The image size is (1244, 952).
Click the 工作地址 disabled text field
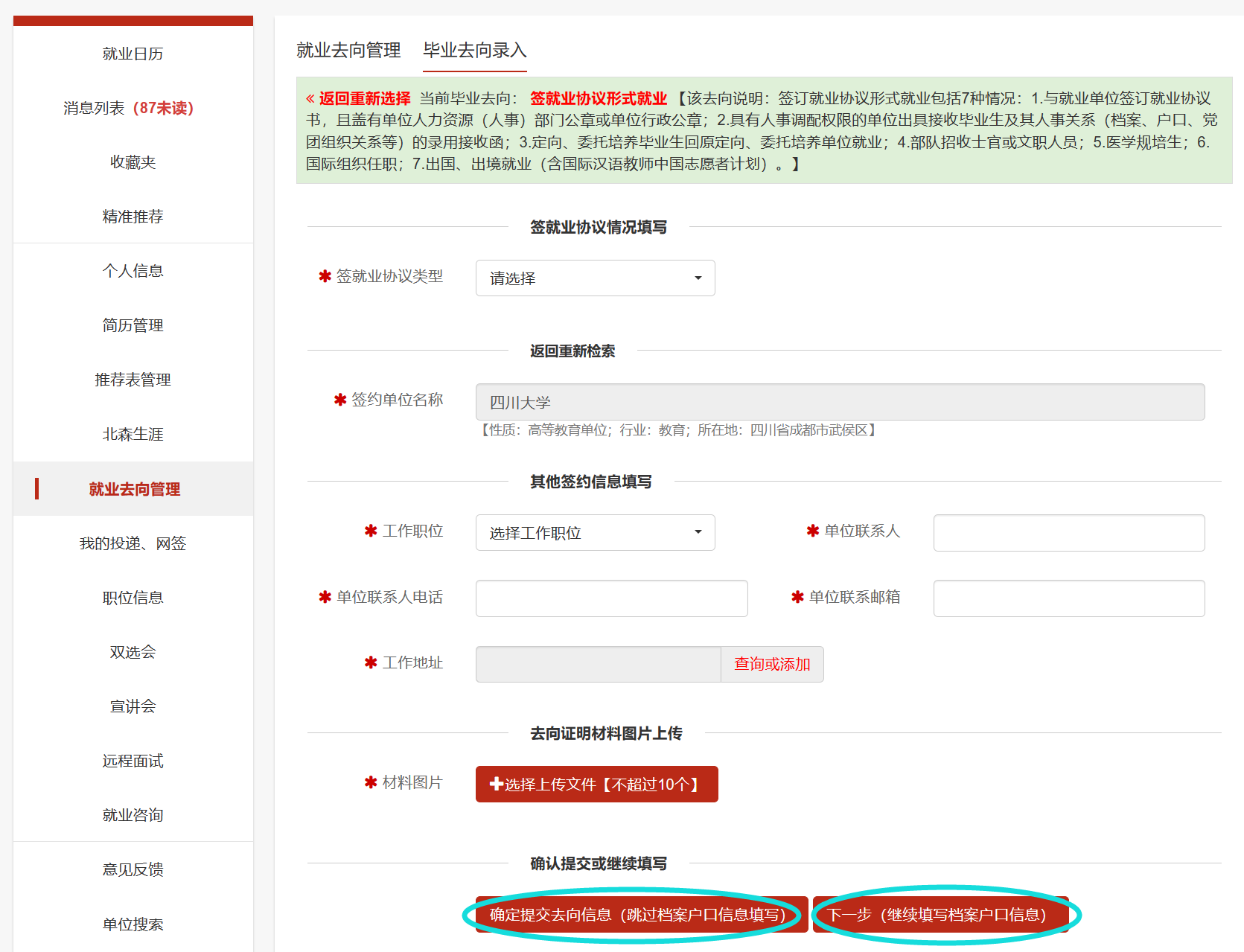[x=598, y=664]
